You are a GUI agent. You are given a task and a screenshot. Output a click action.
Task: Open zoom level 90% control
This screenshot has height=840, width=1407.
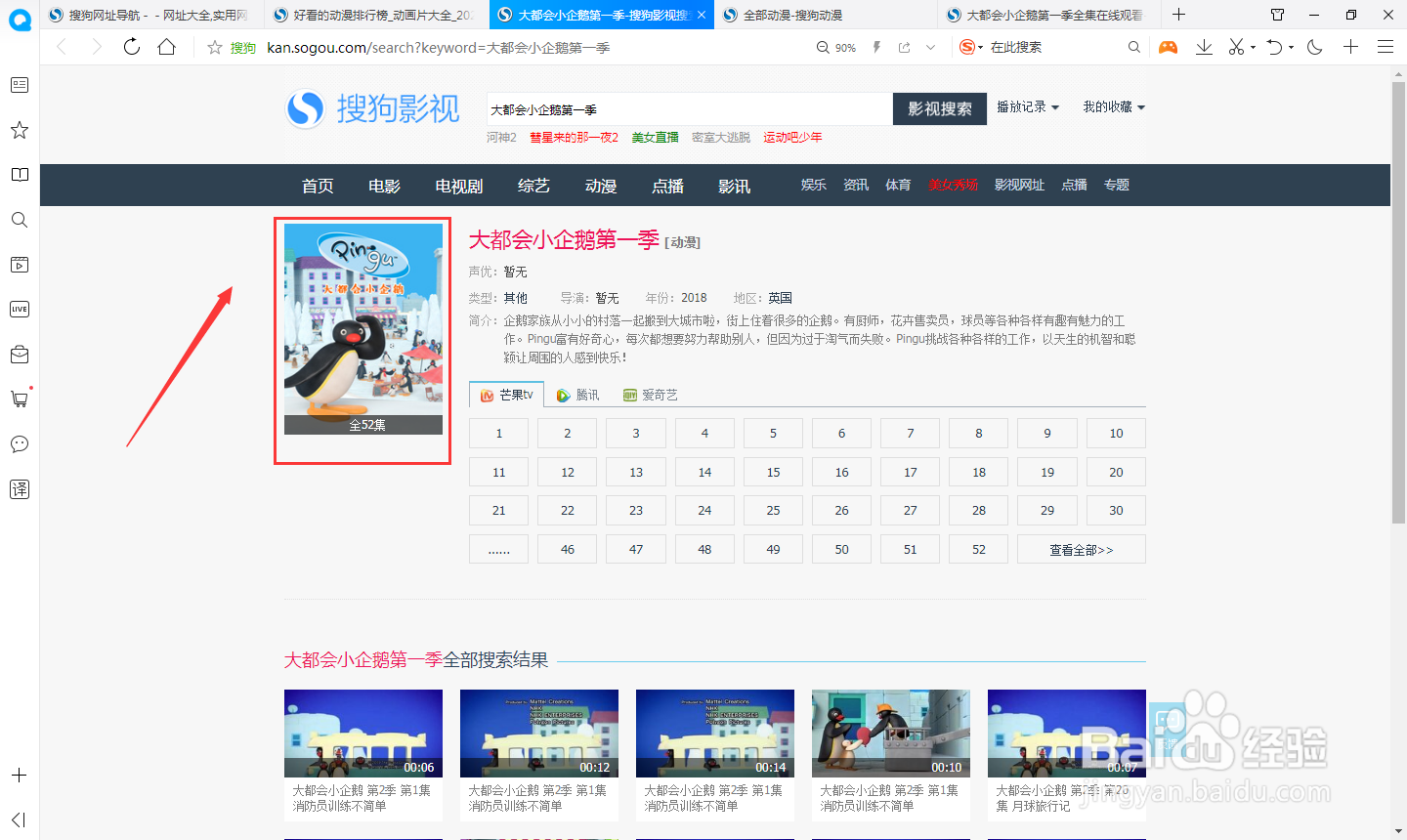tap(836, 47)
